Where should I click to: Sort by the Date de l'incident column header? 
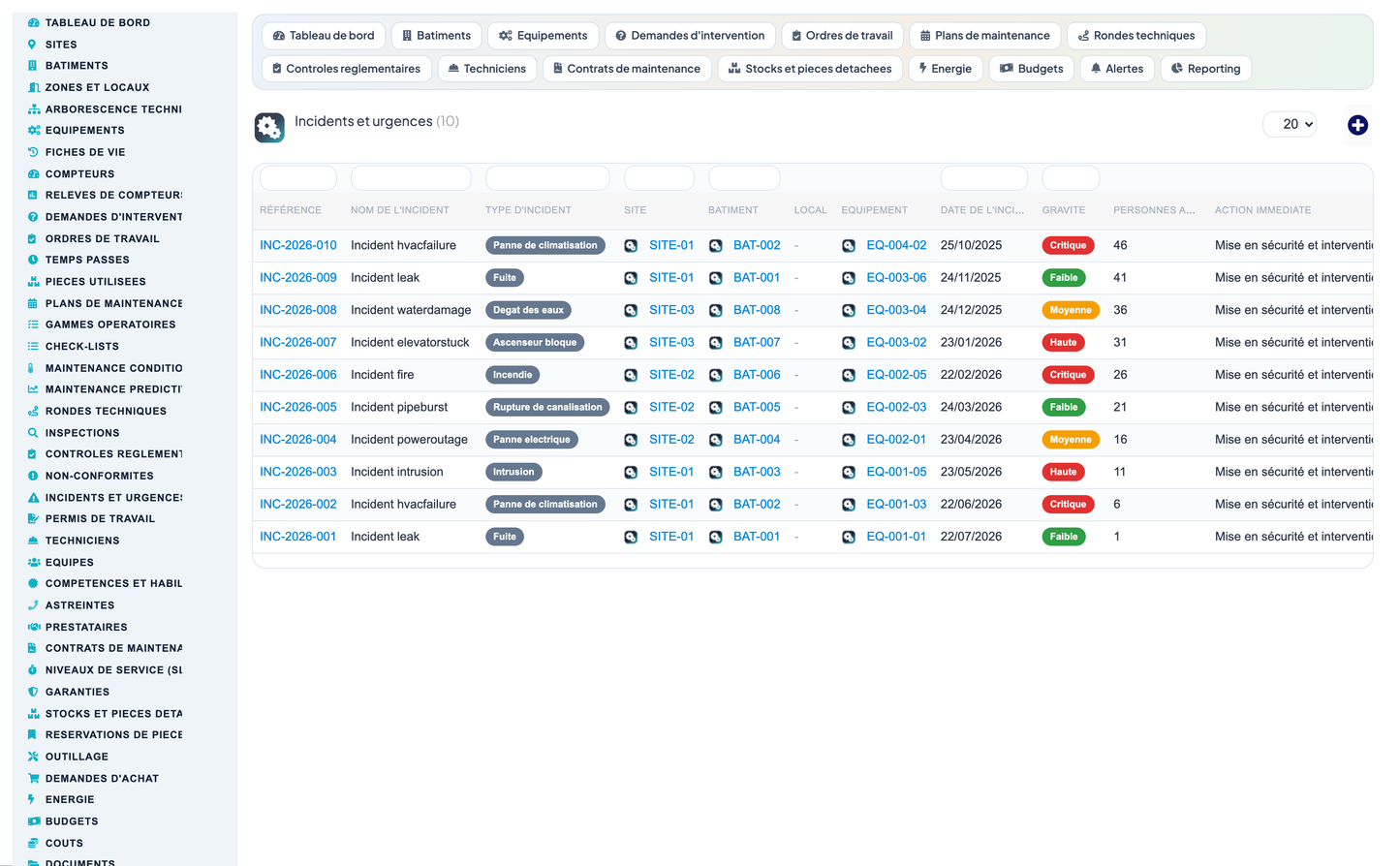click(981, 210)
